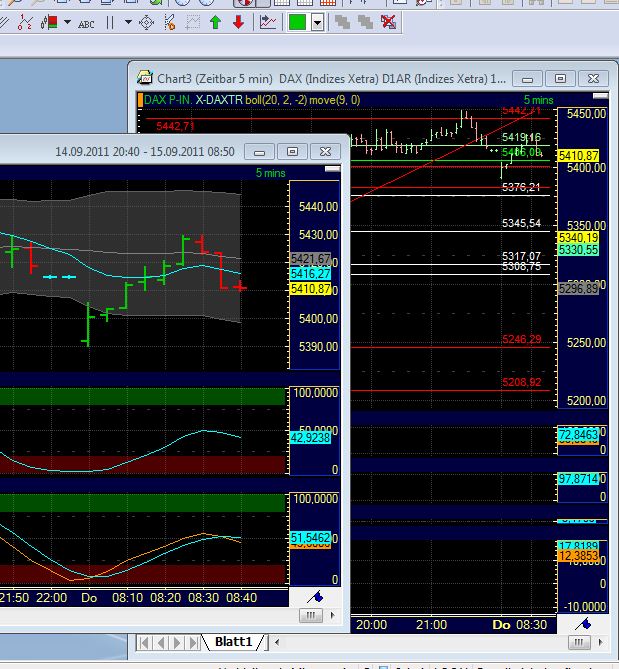
Task: Click '5 mins' in the front chart
Action: tap(270, 173)
